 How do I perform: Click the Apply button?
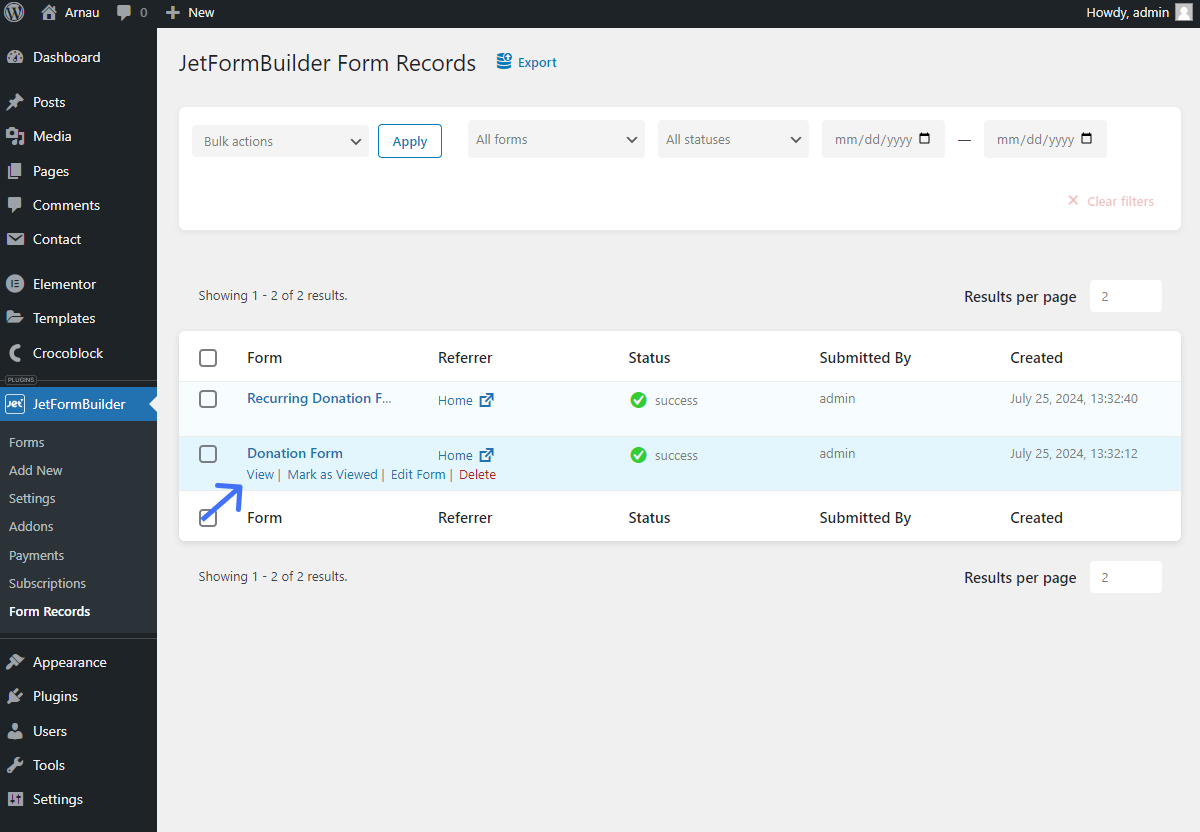(x=409, y=141)
